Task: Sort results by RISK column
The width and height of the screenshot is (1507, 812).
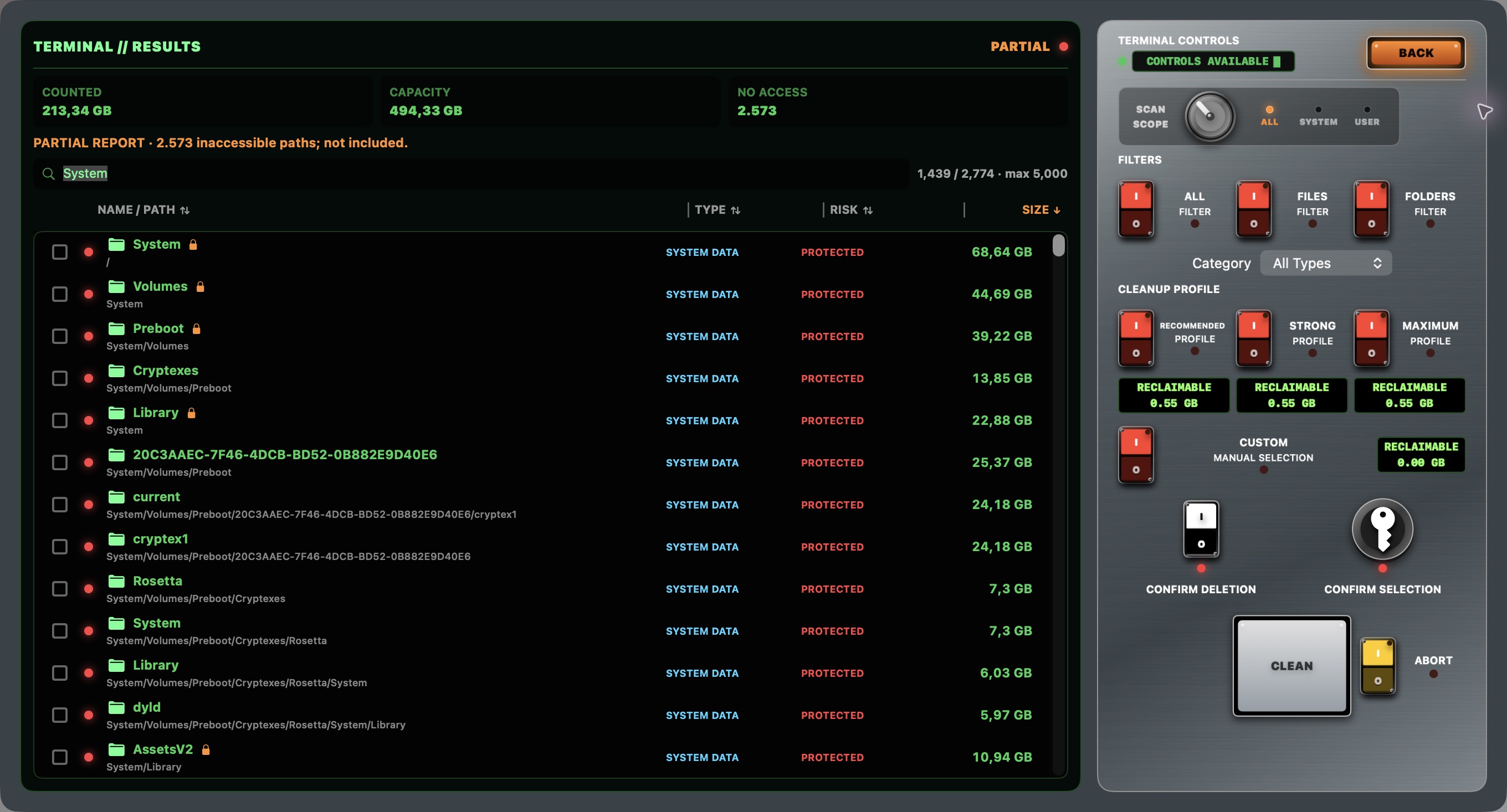Action: pos(851,210)
